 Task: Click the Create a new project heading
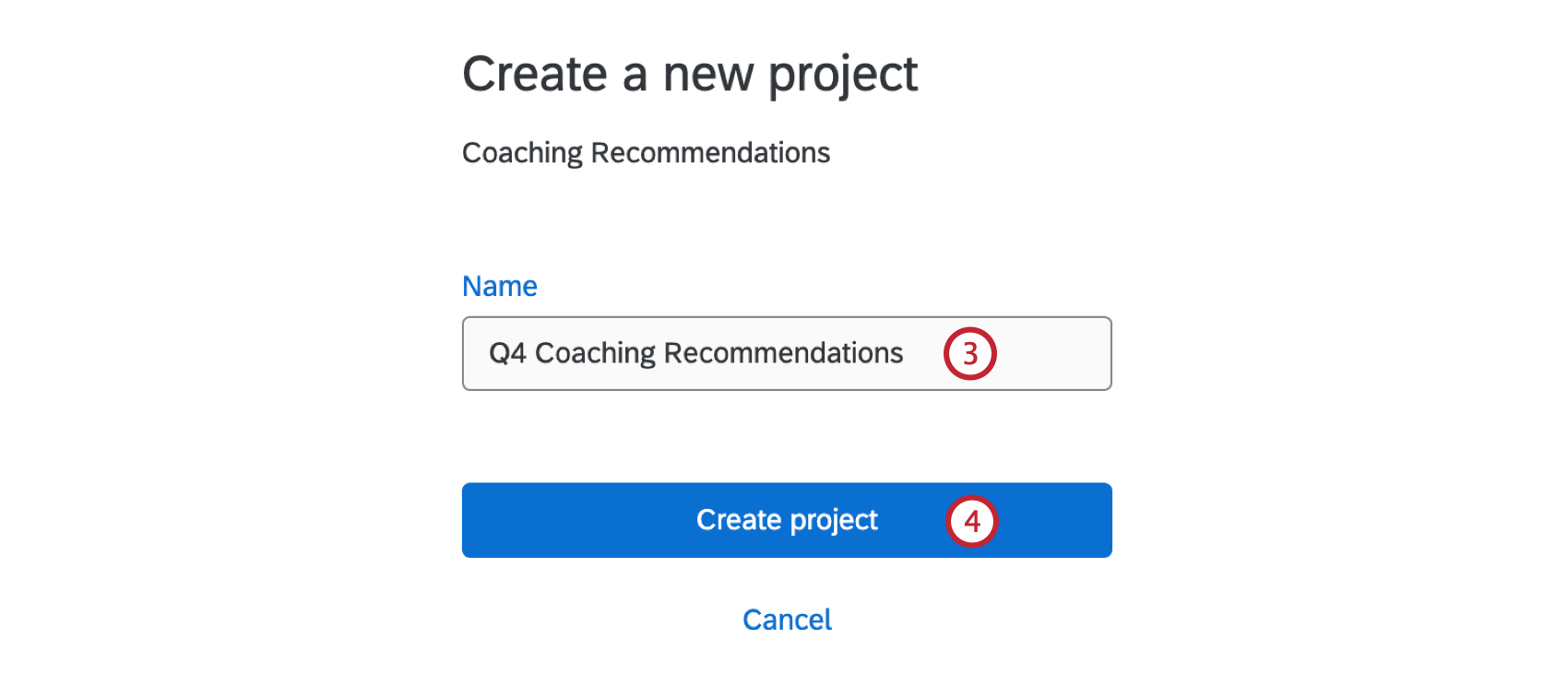[x=690, y=74]
